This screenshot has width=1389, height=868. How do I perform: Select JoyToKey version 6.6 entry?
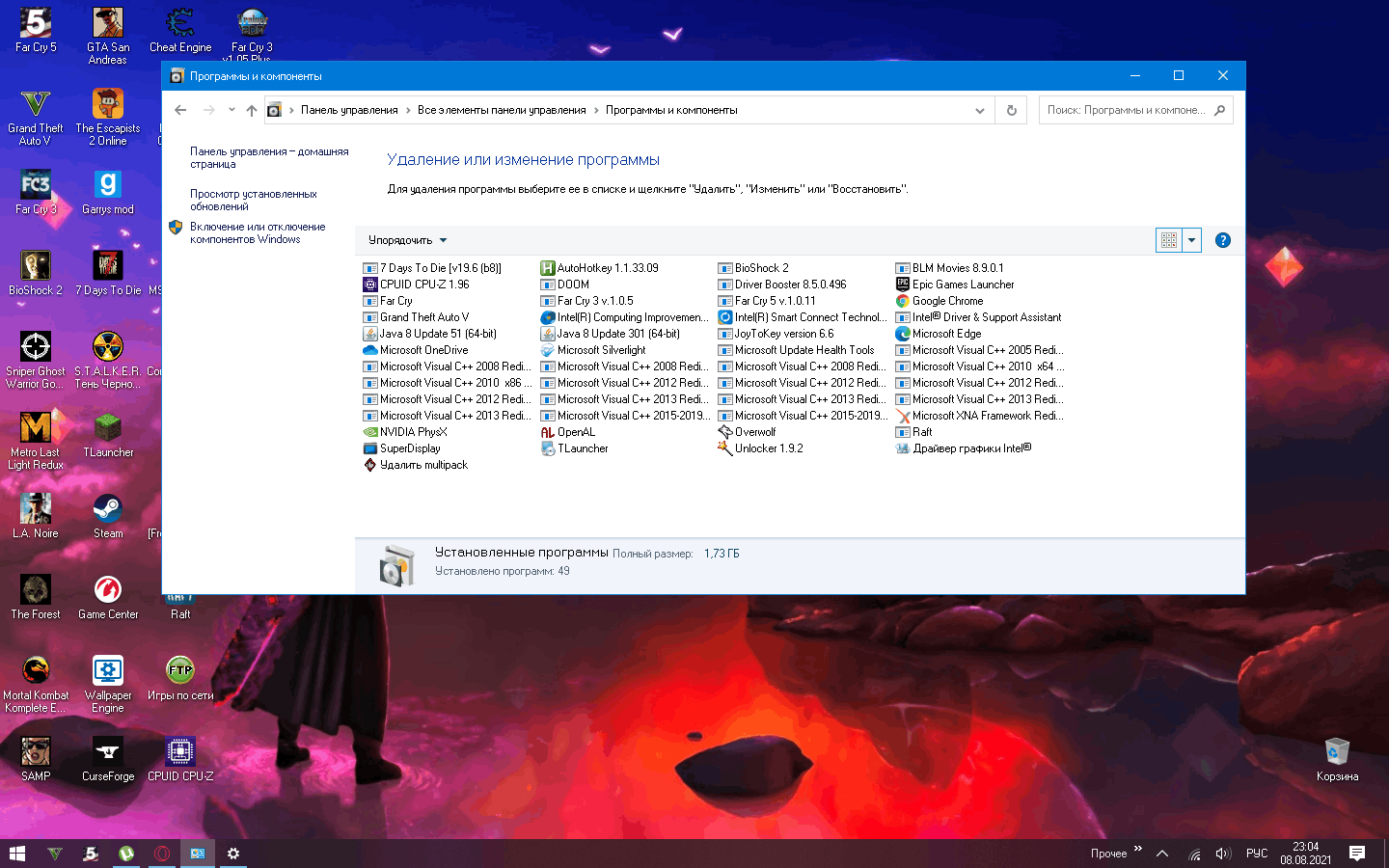coord(776,334)
